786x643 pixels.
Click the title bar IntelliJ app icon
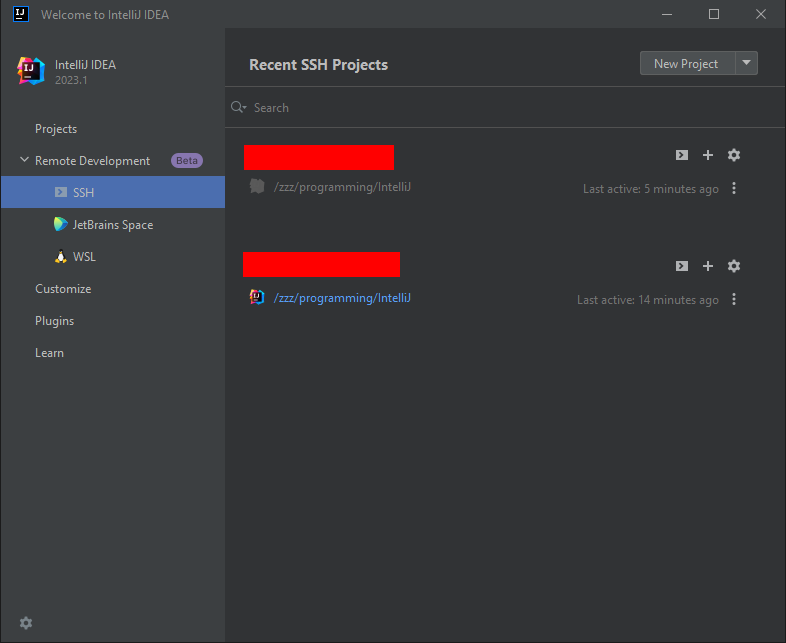click(x=21, y=14)
